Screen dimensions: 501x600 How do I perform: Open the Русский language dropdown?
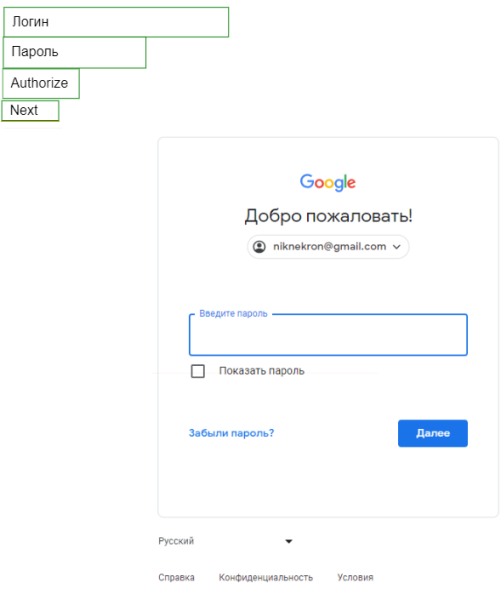pos(226,541)
